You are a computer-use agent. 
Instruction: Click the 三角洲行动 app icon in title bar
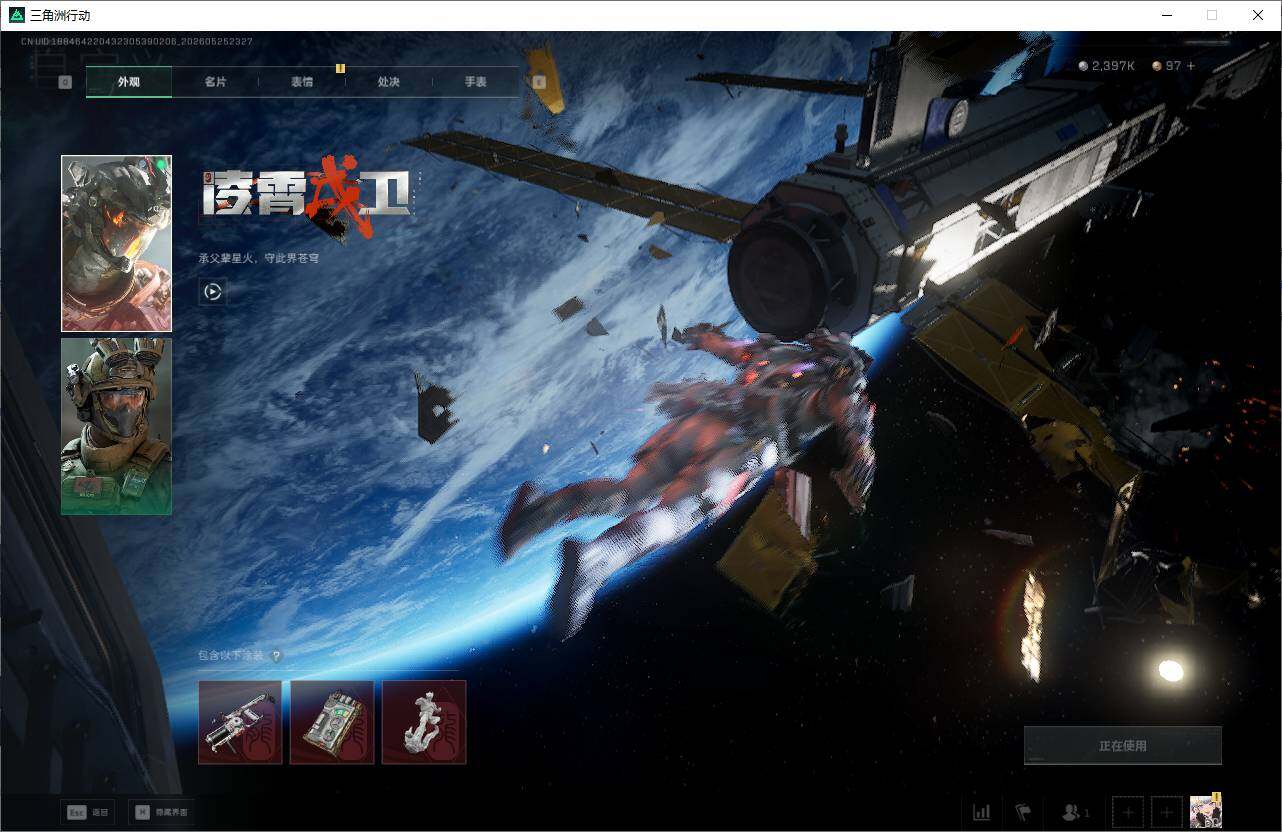click(x=17, y=15)
